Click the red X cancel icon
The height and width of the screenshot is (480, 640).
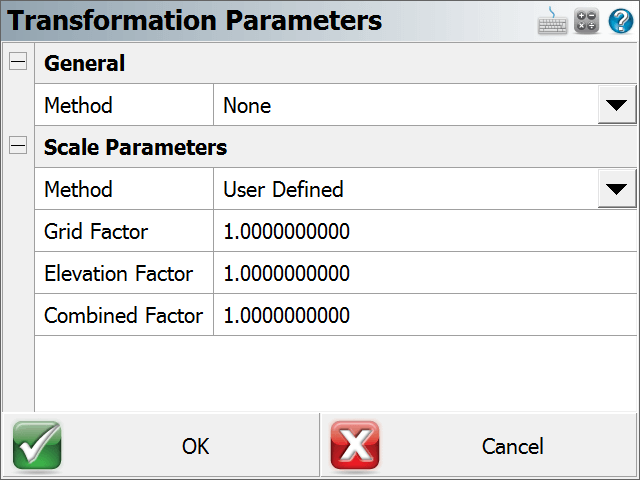[355, 446]
